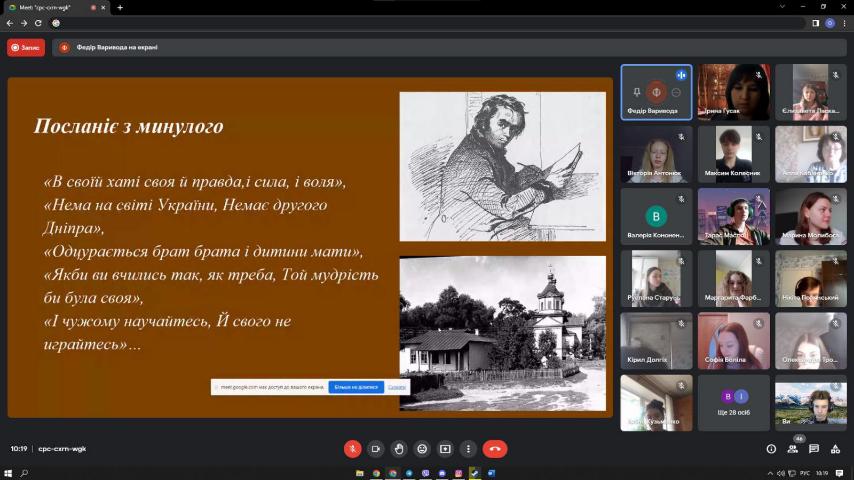Open the taskbar clock showing 10:19
This screenshot has width=854, height=480.
point(822,473)
